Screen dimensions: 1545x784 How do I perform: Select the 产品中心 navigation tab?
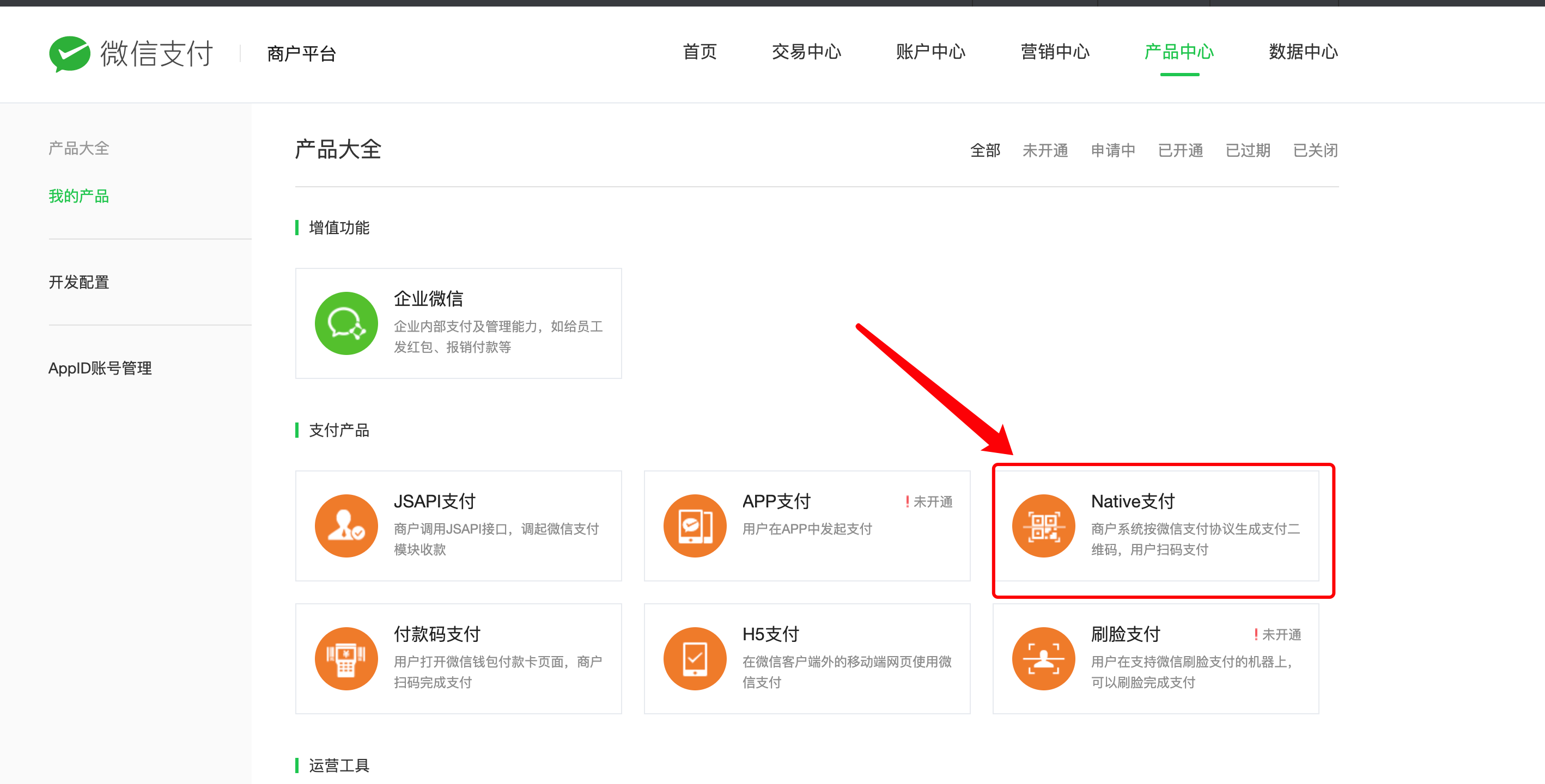click(1179, 52)
